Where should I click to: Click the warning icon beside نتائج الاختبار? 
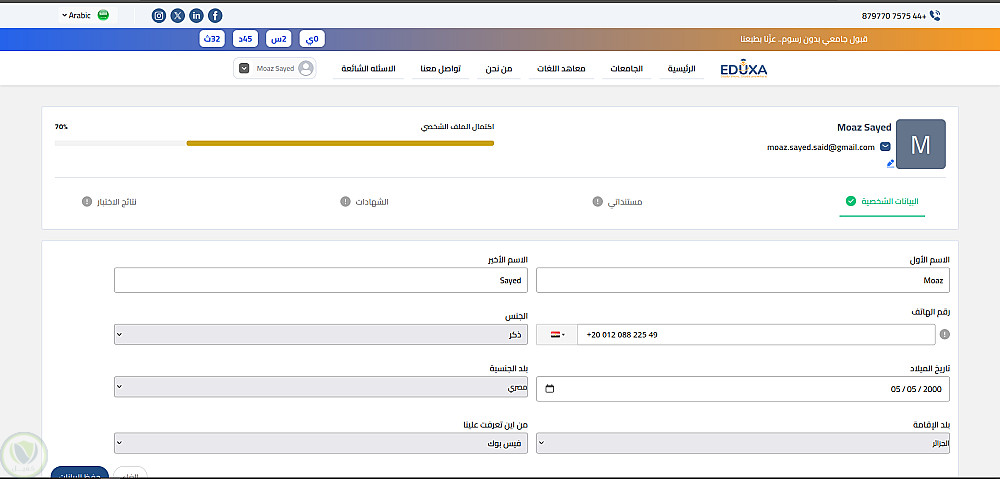click(x=87, y=202)
